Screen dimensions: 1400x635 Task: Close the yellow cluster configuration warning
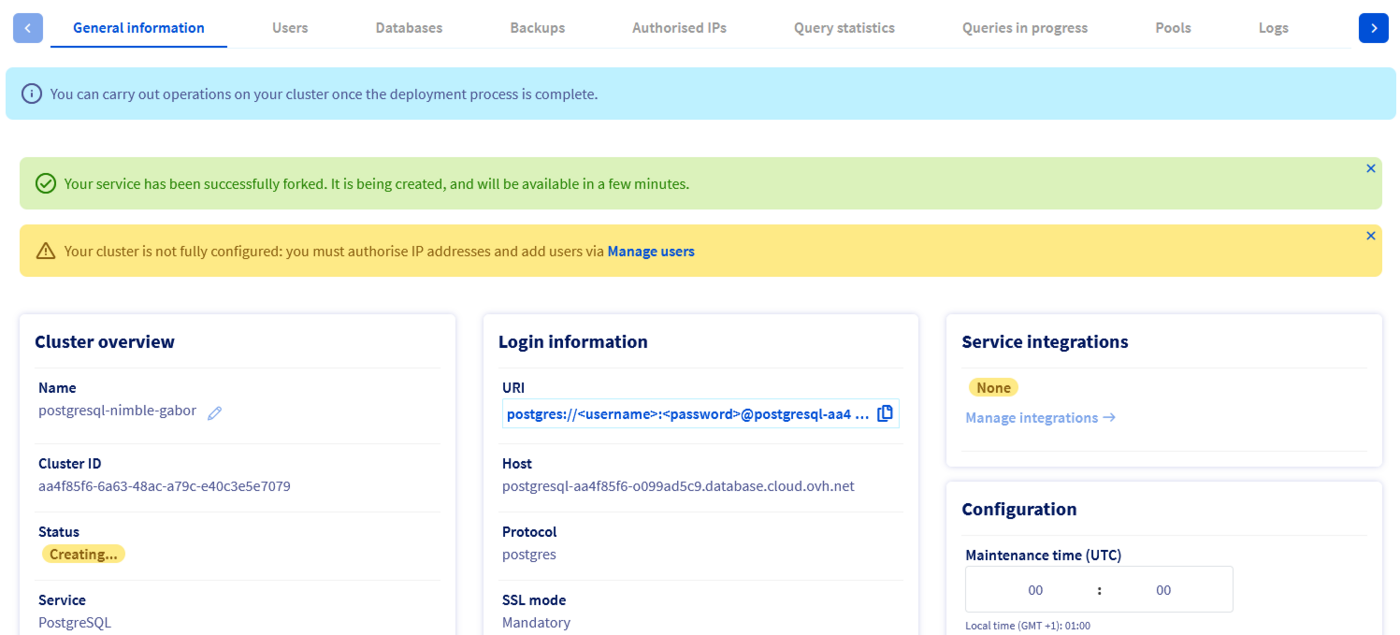(x=1371, y=236)
